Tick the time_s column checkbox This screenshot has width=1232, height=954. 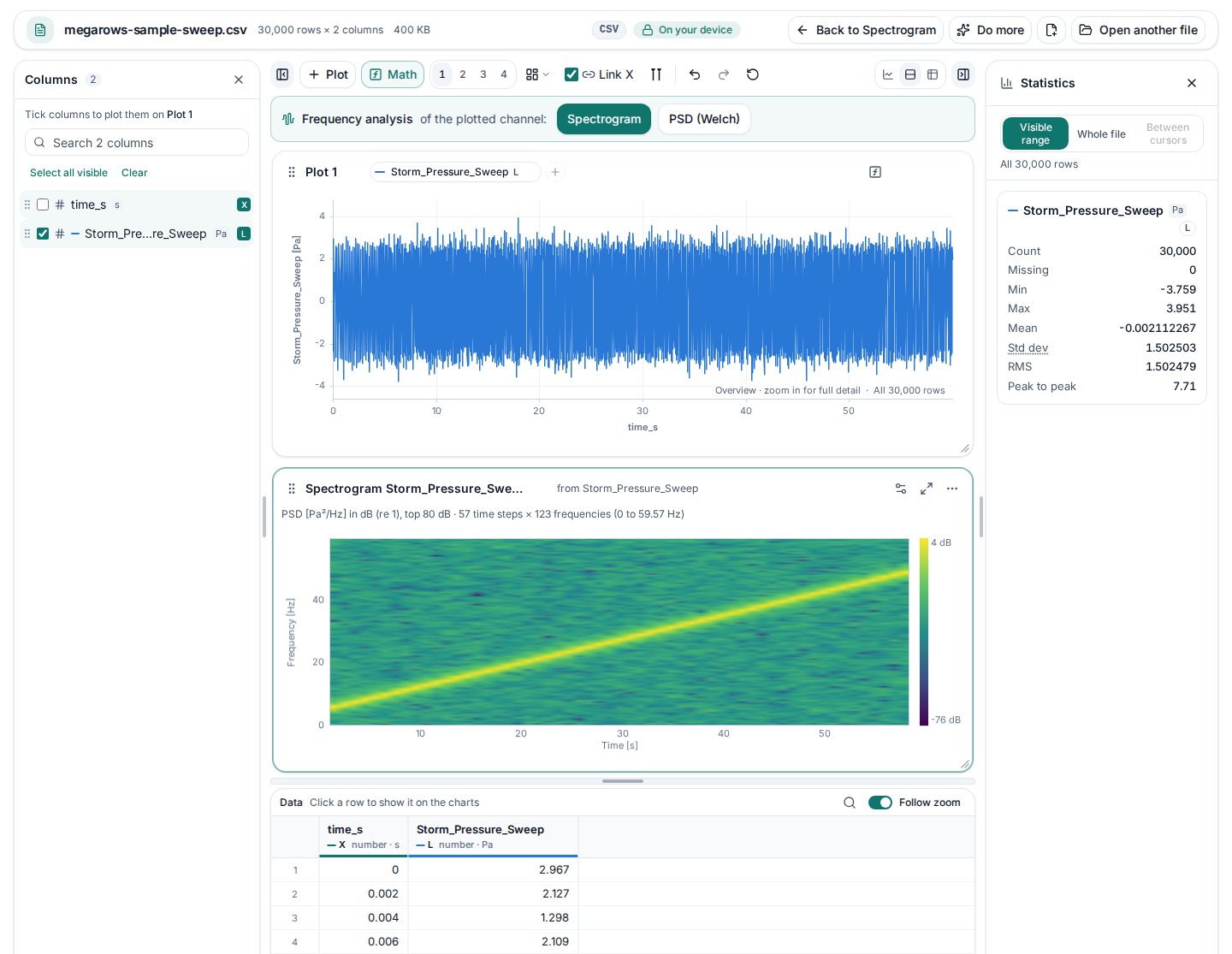tap(43, 204)
